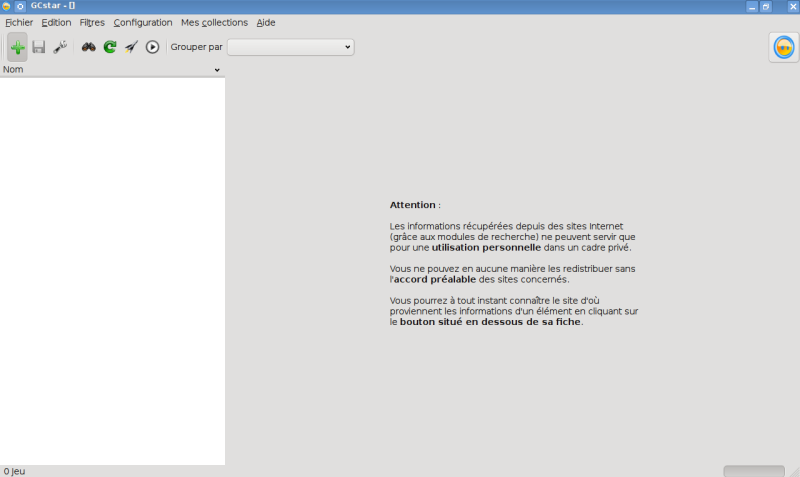Click the 'Attention :' heading text
The width and height of the screenshot is (800, 477).
(x=415, y=205)
